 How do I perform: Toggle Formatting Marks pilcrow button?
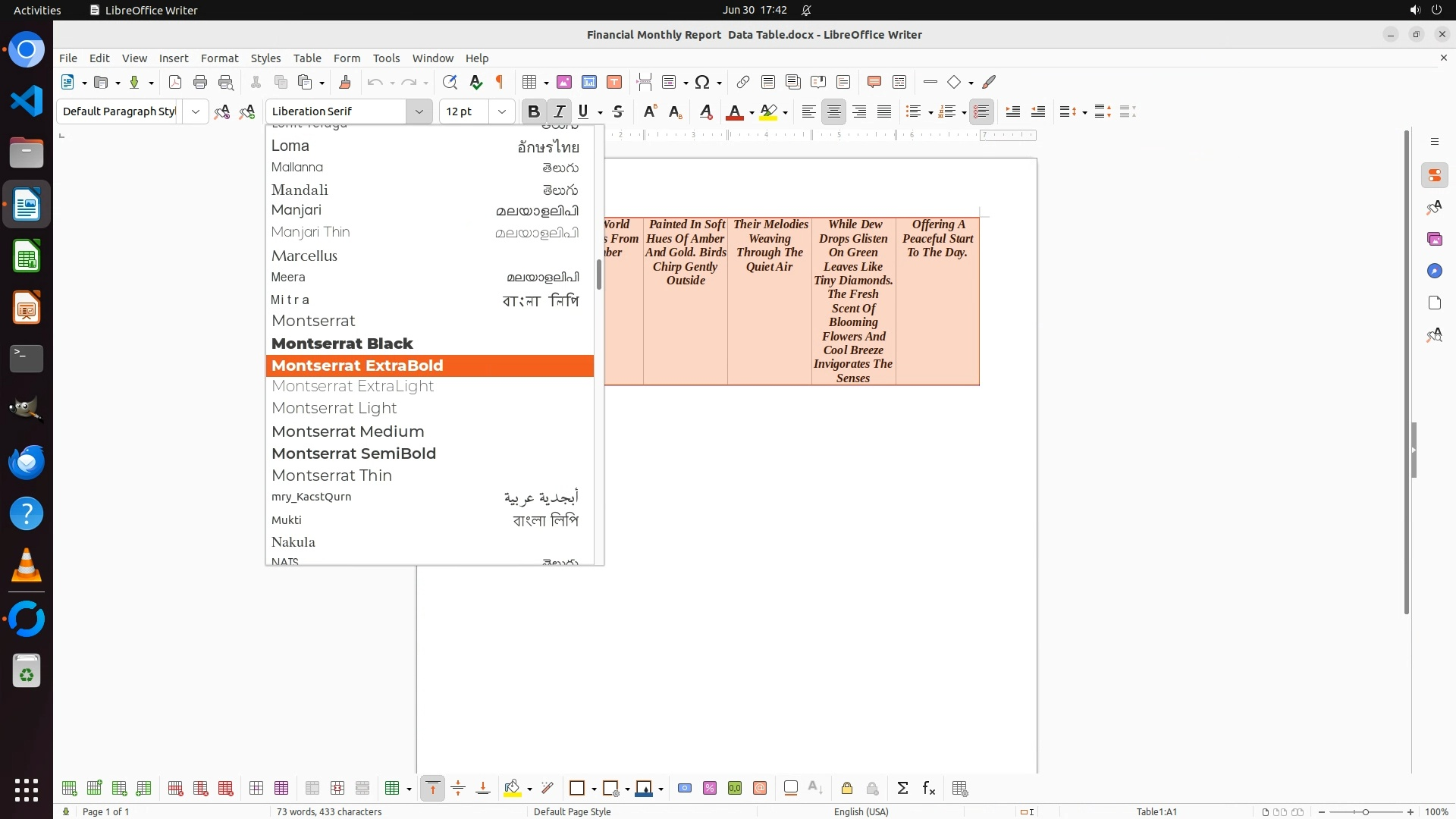500,82
